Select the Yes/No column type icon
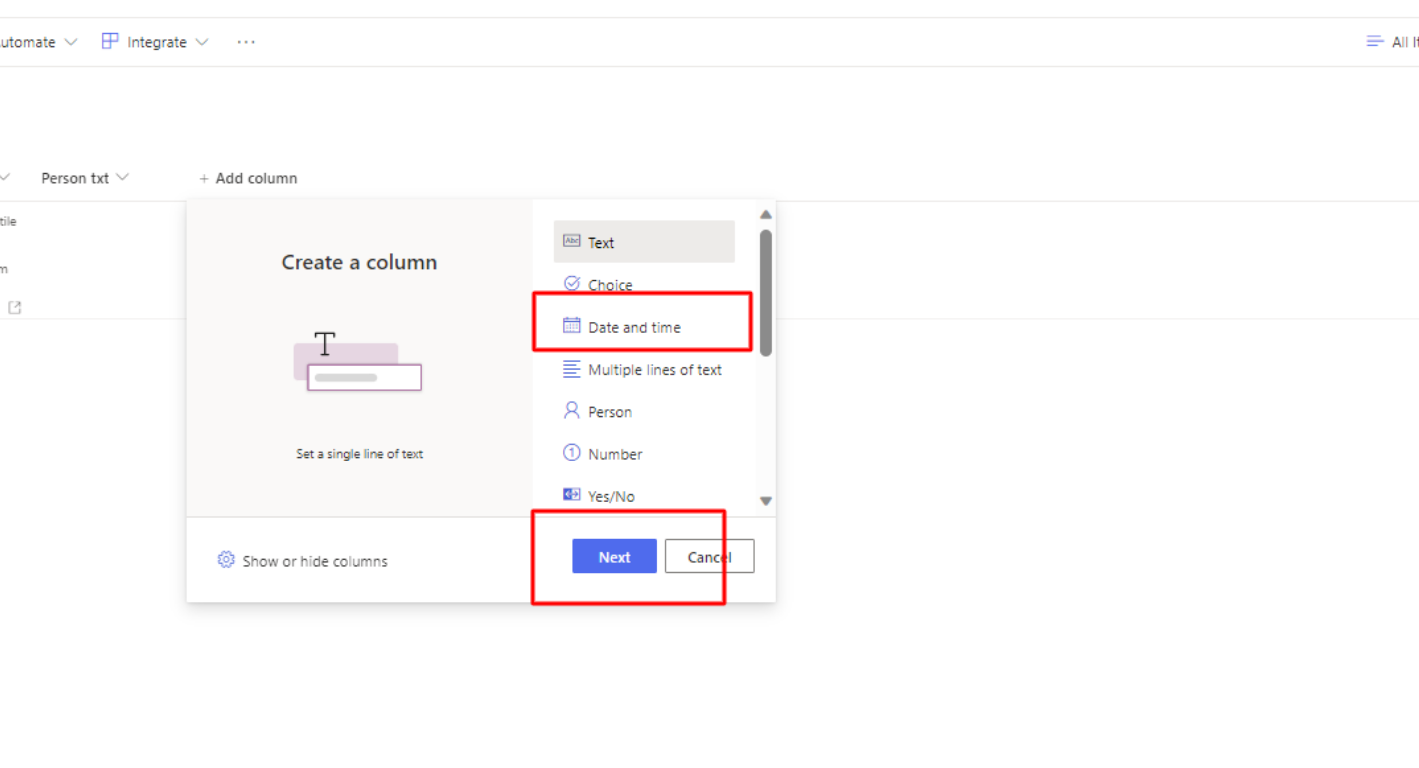The width and height of the screenshot is (1419, 768). click(x=571, y=494)
